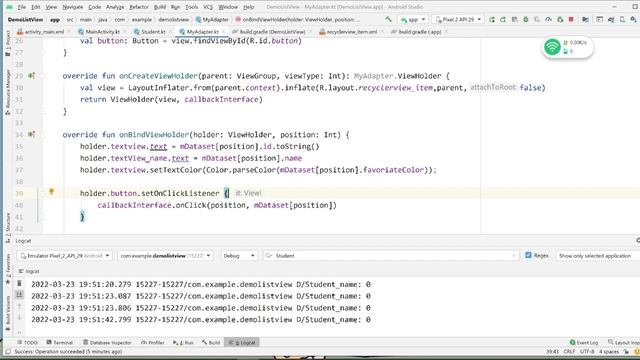Image resolution: width=640 pixels, height=360 pixels.
Task: Click the 4 spaces indent status entry
Action: (x=609, y=351)
